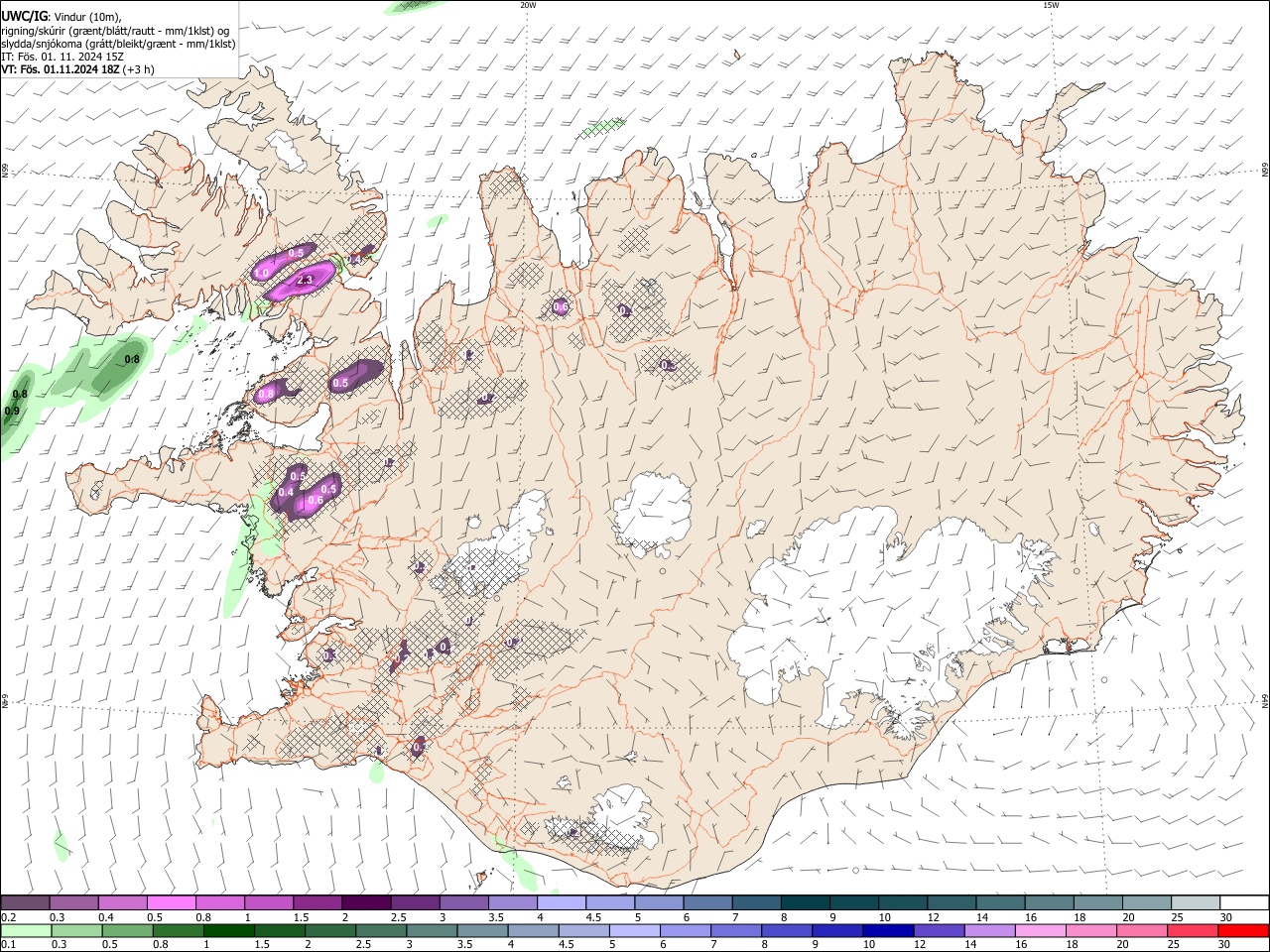Click the 1.0 snowfall value on the map
Image resolution: width=1270 pixels, height=952 pixels.
[263, 273]
